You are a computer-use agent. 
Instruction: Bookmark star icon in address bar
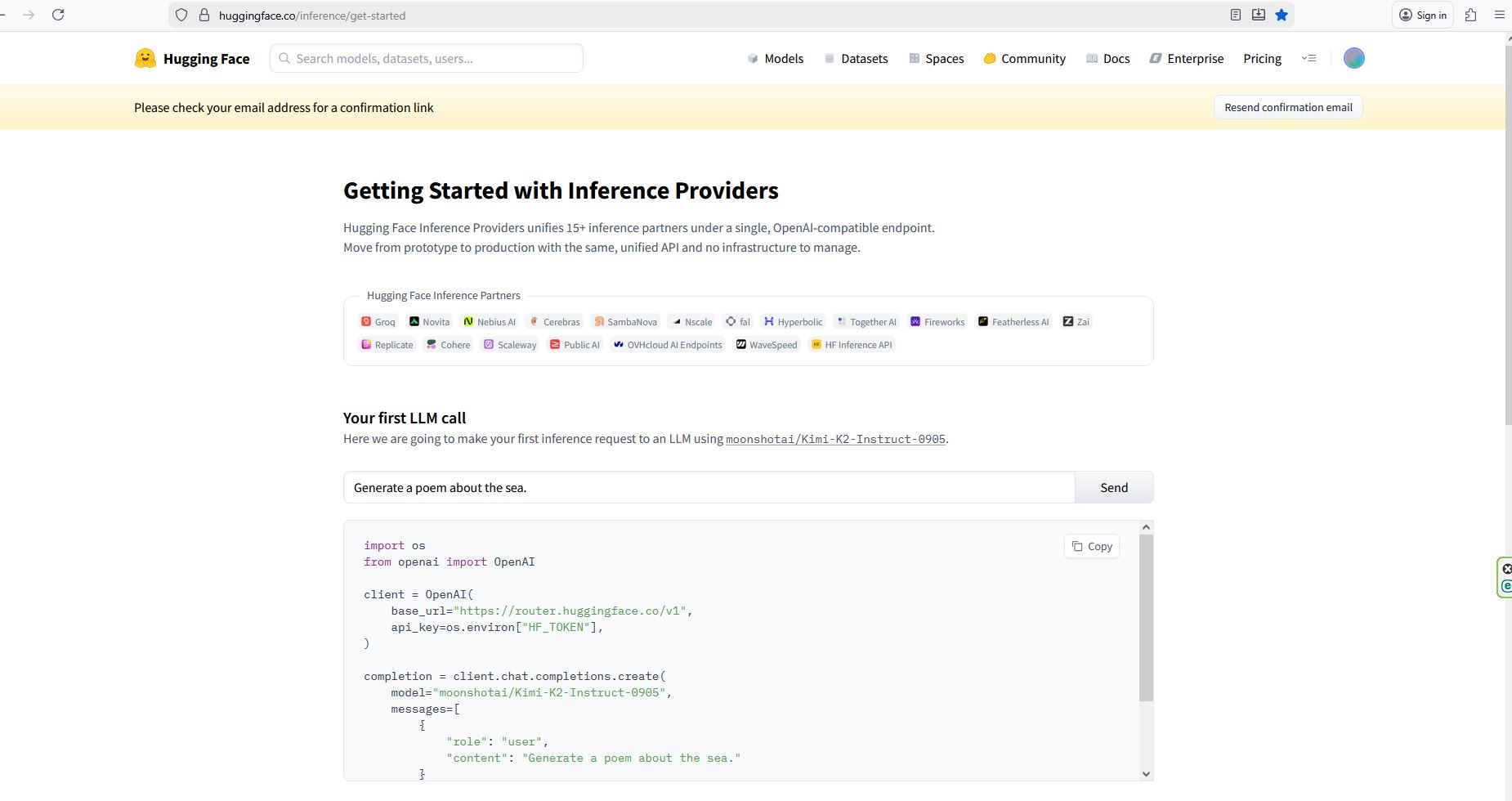click(1282, 15)
